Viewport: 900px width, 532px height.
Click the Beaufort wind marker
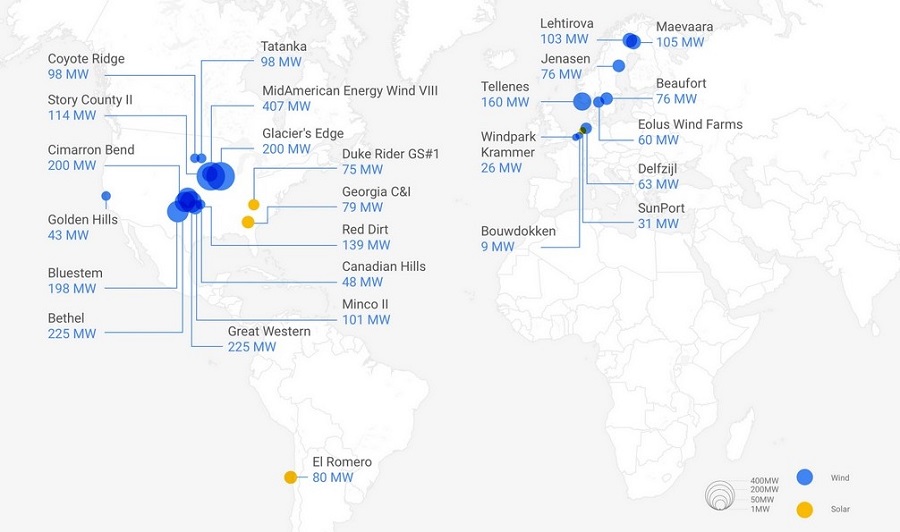pos(607,99)
